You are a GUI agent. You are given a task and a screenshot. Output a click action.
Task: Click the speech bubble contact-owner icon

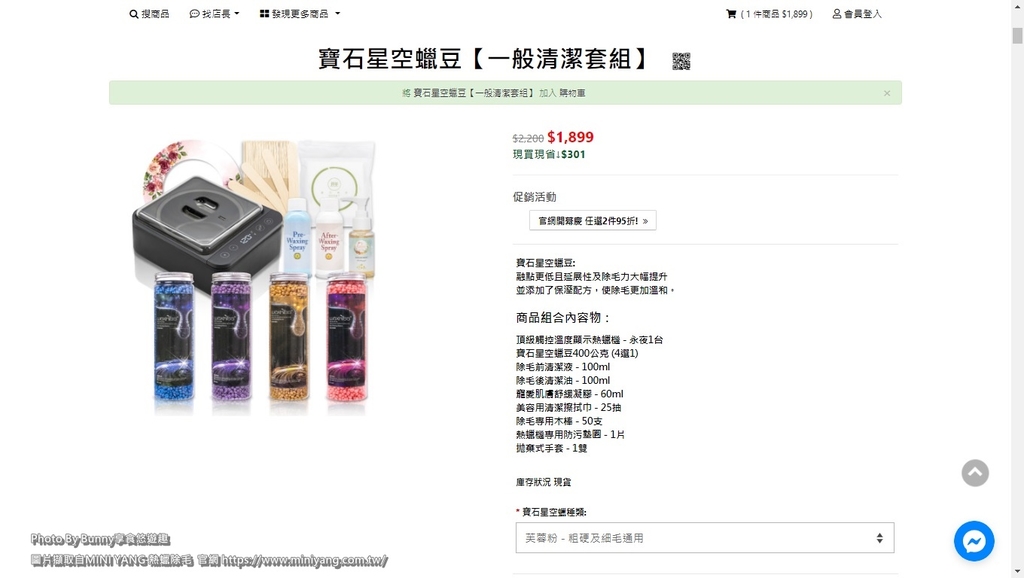click(x=195, y=14)
